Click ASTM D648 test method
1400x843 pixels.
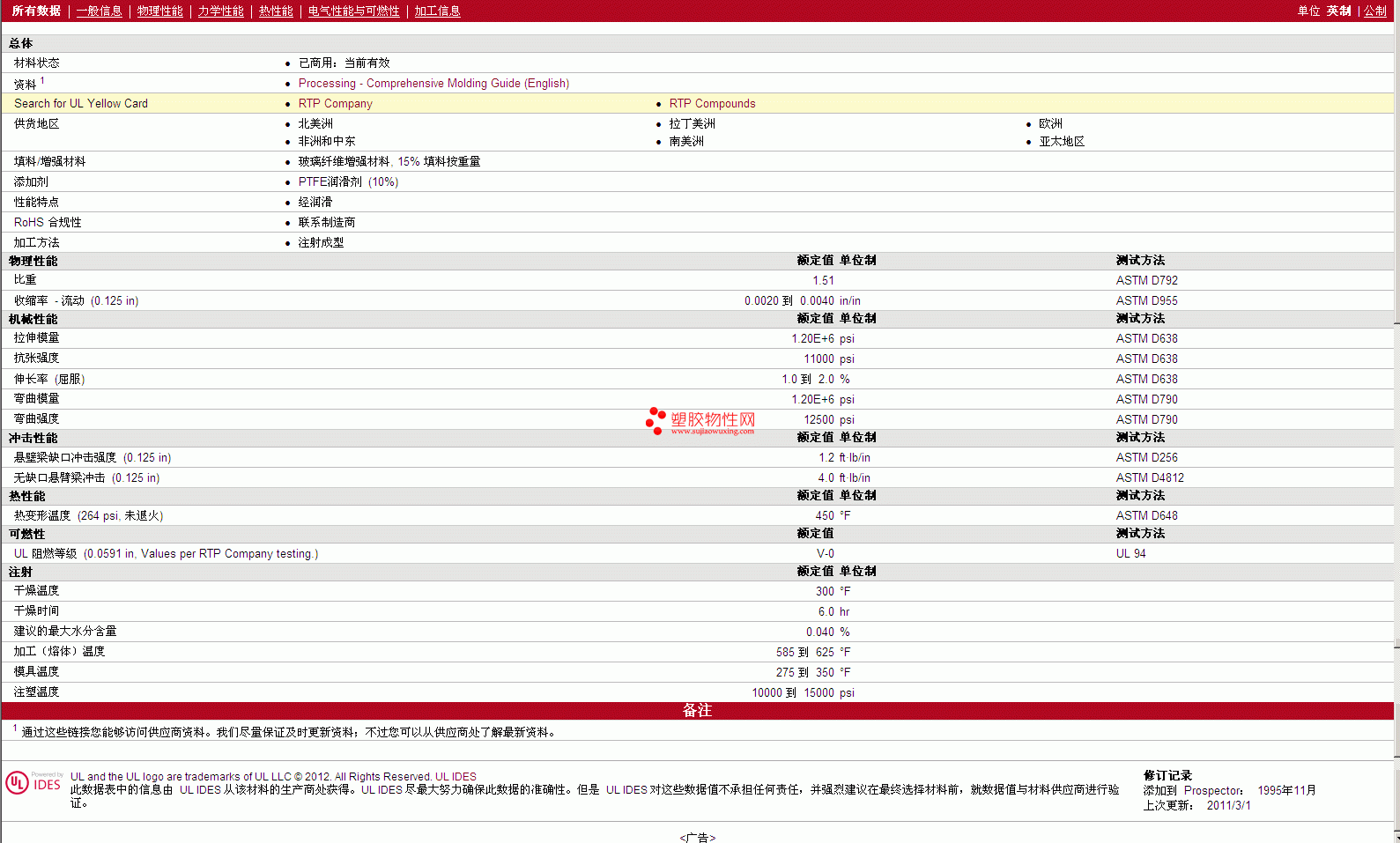point(1147,515)
